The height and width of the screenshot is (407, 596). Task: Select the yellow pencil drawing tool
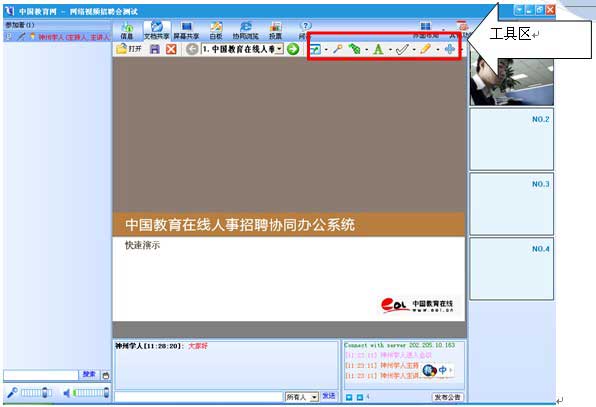click(x=426, y=49)
